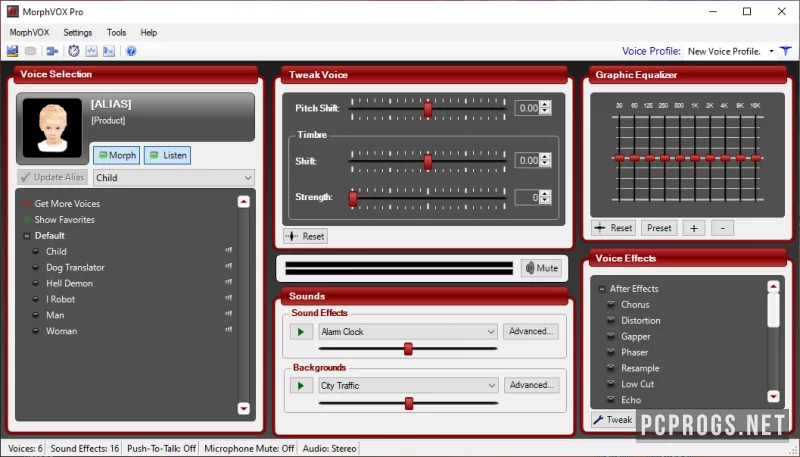Click the bullet icon beside Hell Demon voice
800x457 pixels.
36,283
